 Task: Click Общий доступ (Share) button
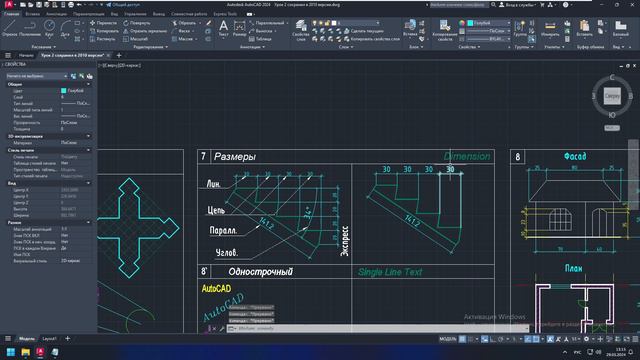[123, 5]
